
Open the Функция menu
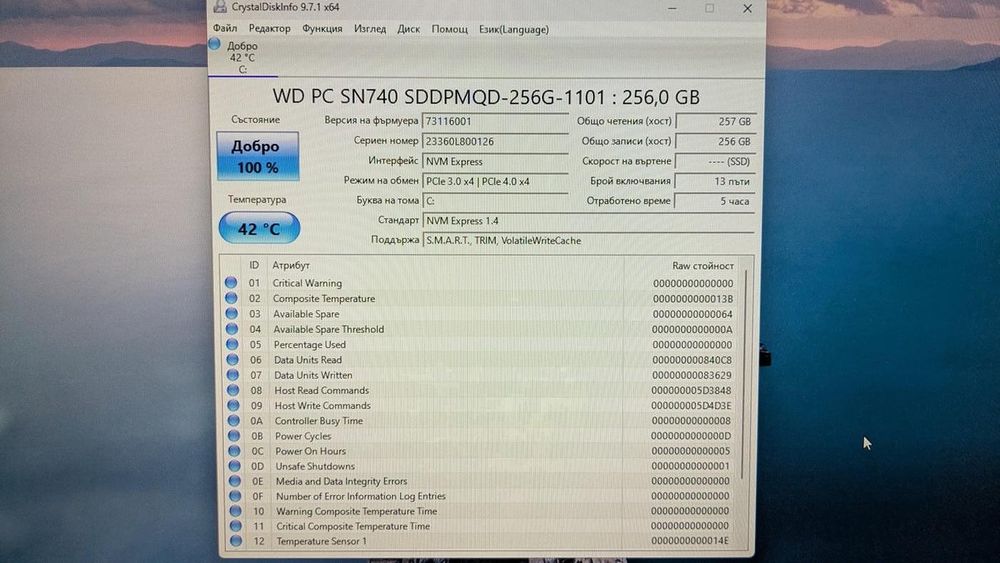coord(322,29)
